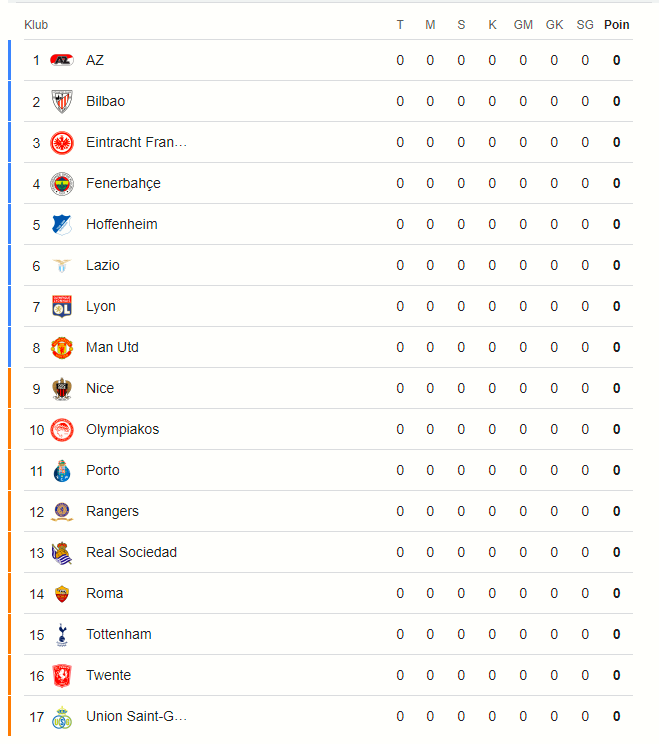Viewport: 659px width, 744px height.
Task: Click the Lyon OL logo
Action: (x=62, y=307)
